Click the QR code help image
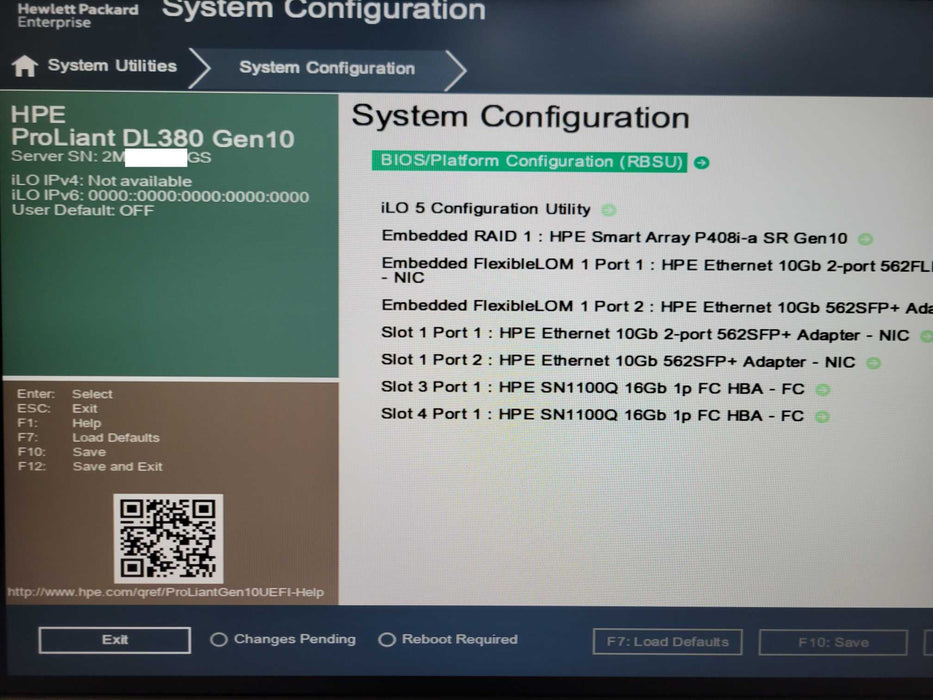 [168, 539]
